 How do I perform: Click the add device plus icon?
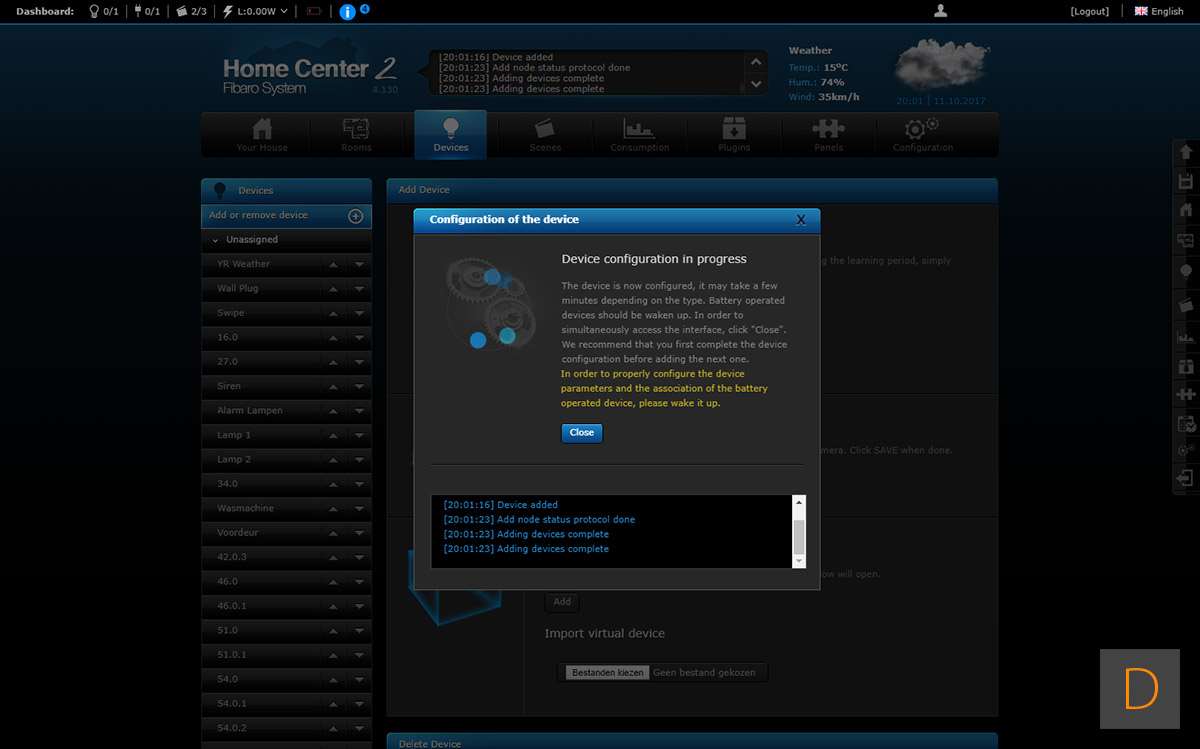point(355,216)
